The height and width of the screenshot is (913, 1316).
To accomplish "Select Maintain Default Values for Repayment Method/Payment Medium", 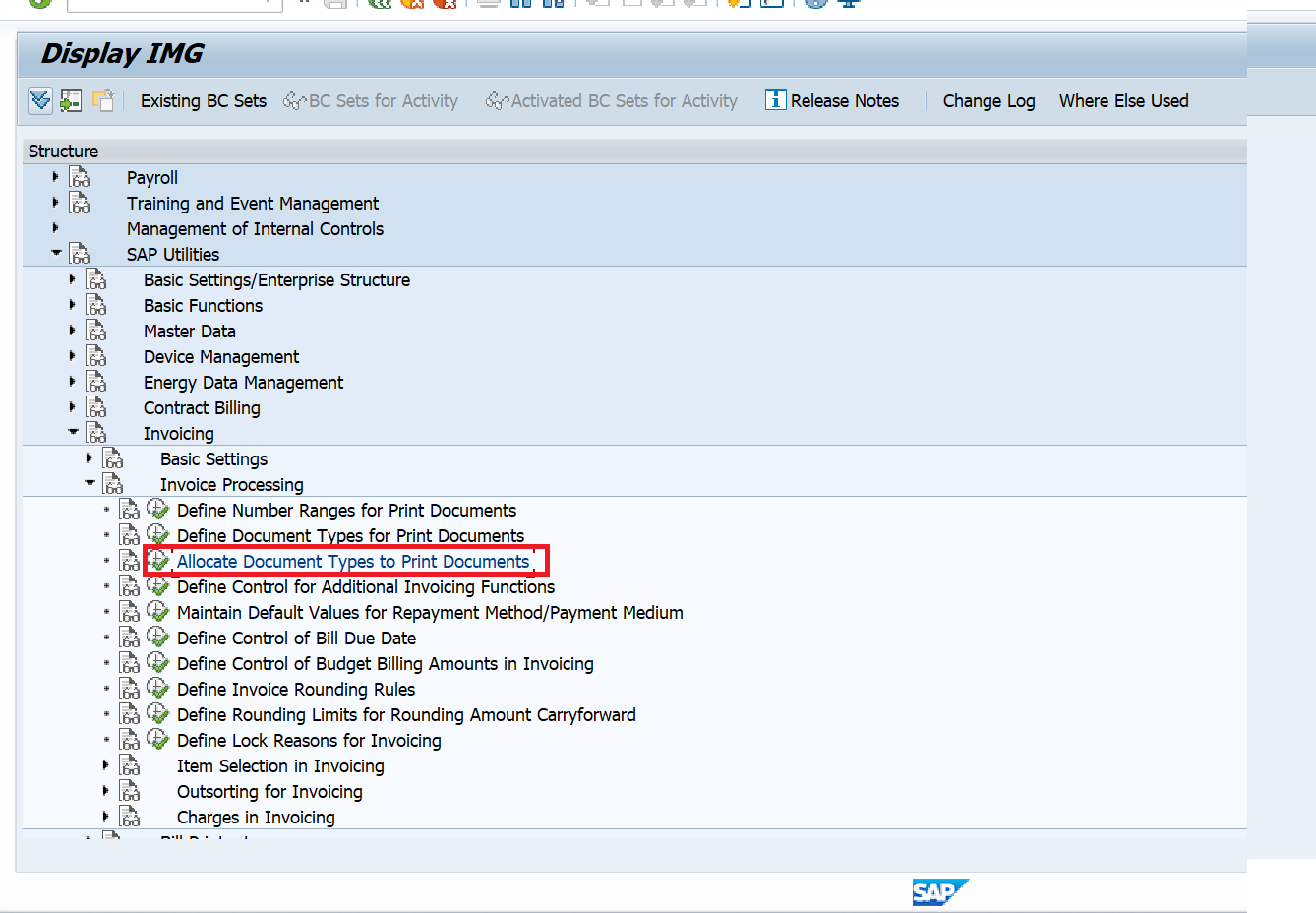I will (430, 612).
